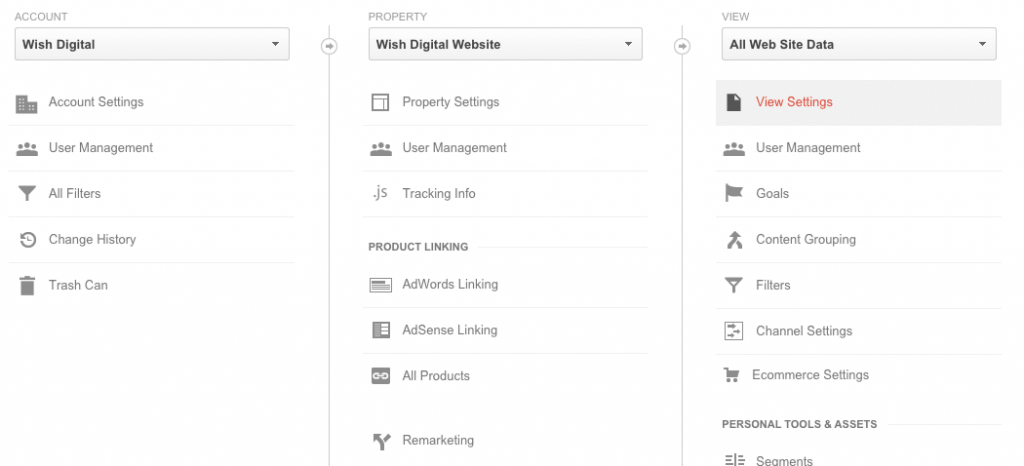
Task: Click the All Filters funnel icon
Action: [27, 194]
